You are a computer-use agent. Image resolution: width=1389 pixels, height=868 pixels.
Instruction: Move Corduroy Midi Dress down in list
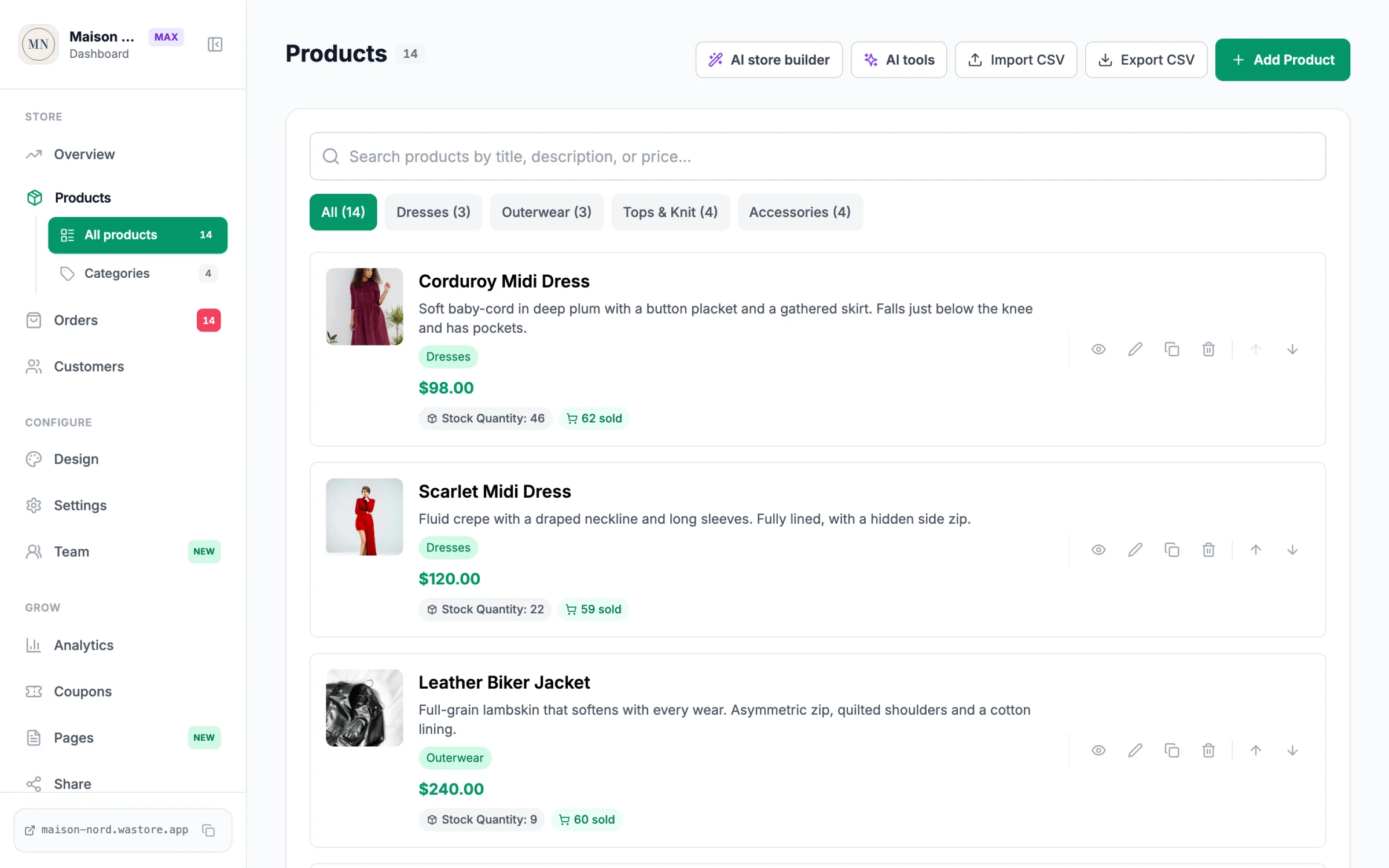1292,350
